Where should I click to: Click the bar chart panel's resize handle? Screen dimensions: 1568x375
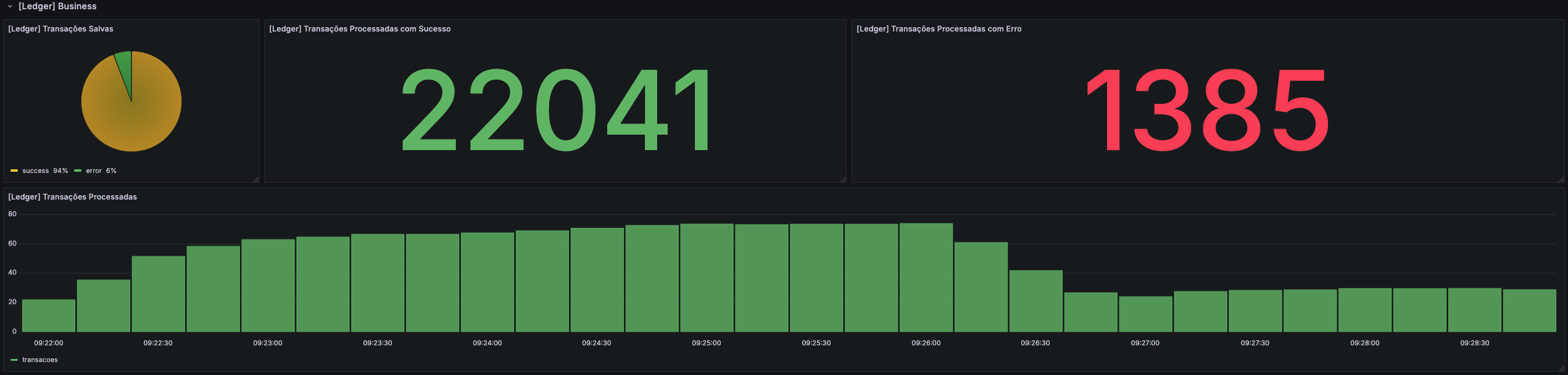1562,369
